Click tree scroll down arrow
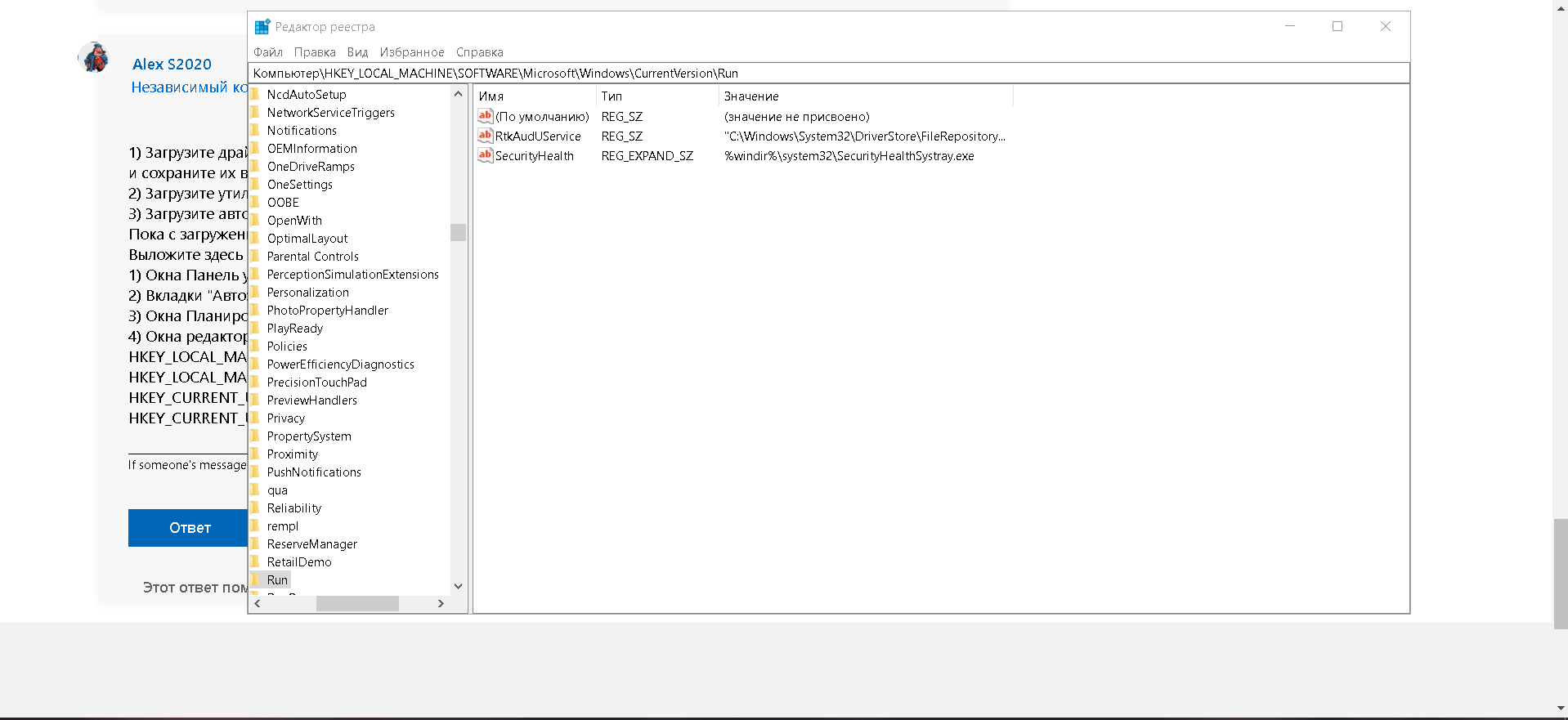Image resolution: width=1568 pixels, height=720 pixels. click(458, 586)
